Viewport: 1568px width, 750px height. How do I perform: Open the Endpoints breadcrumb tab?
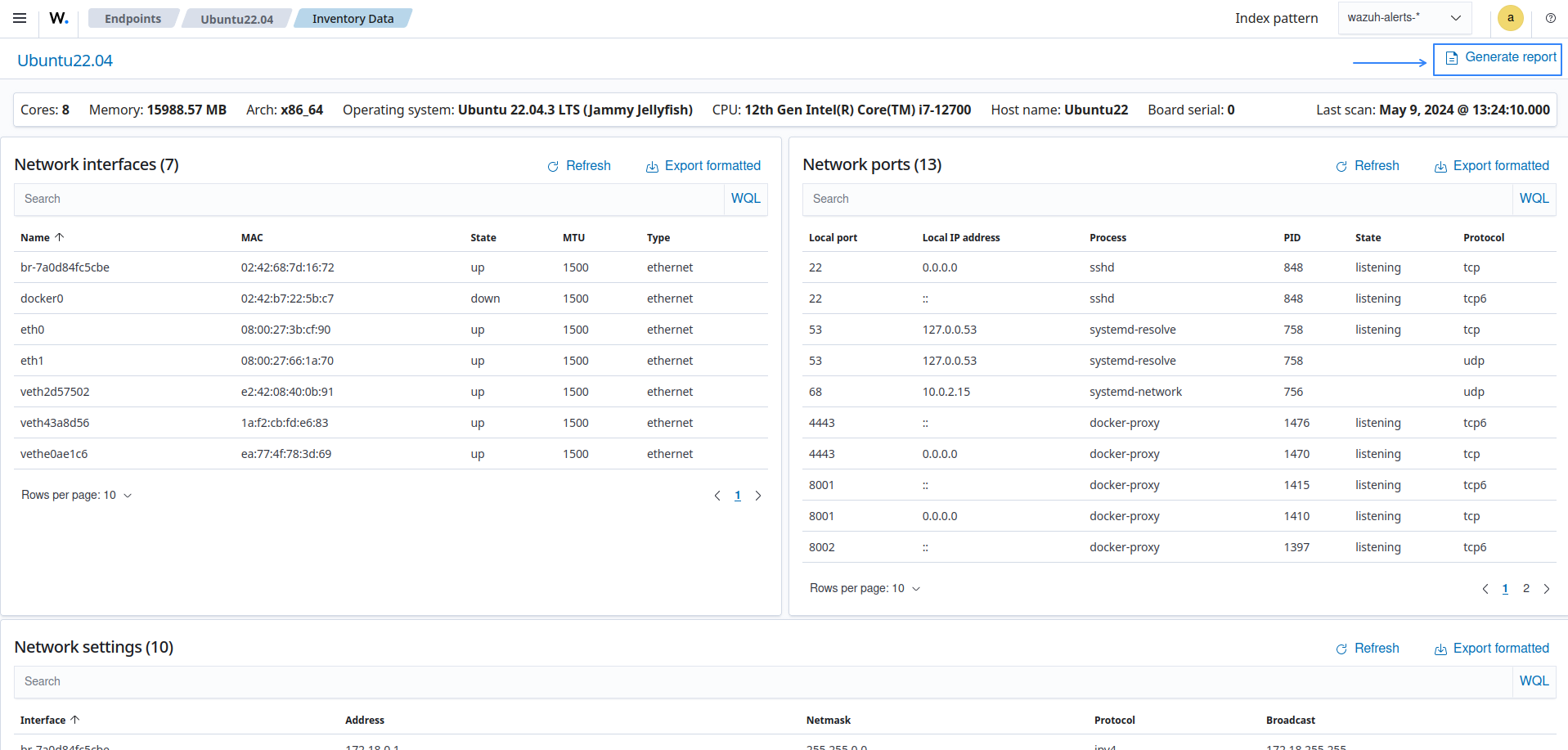133,19
